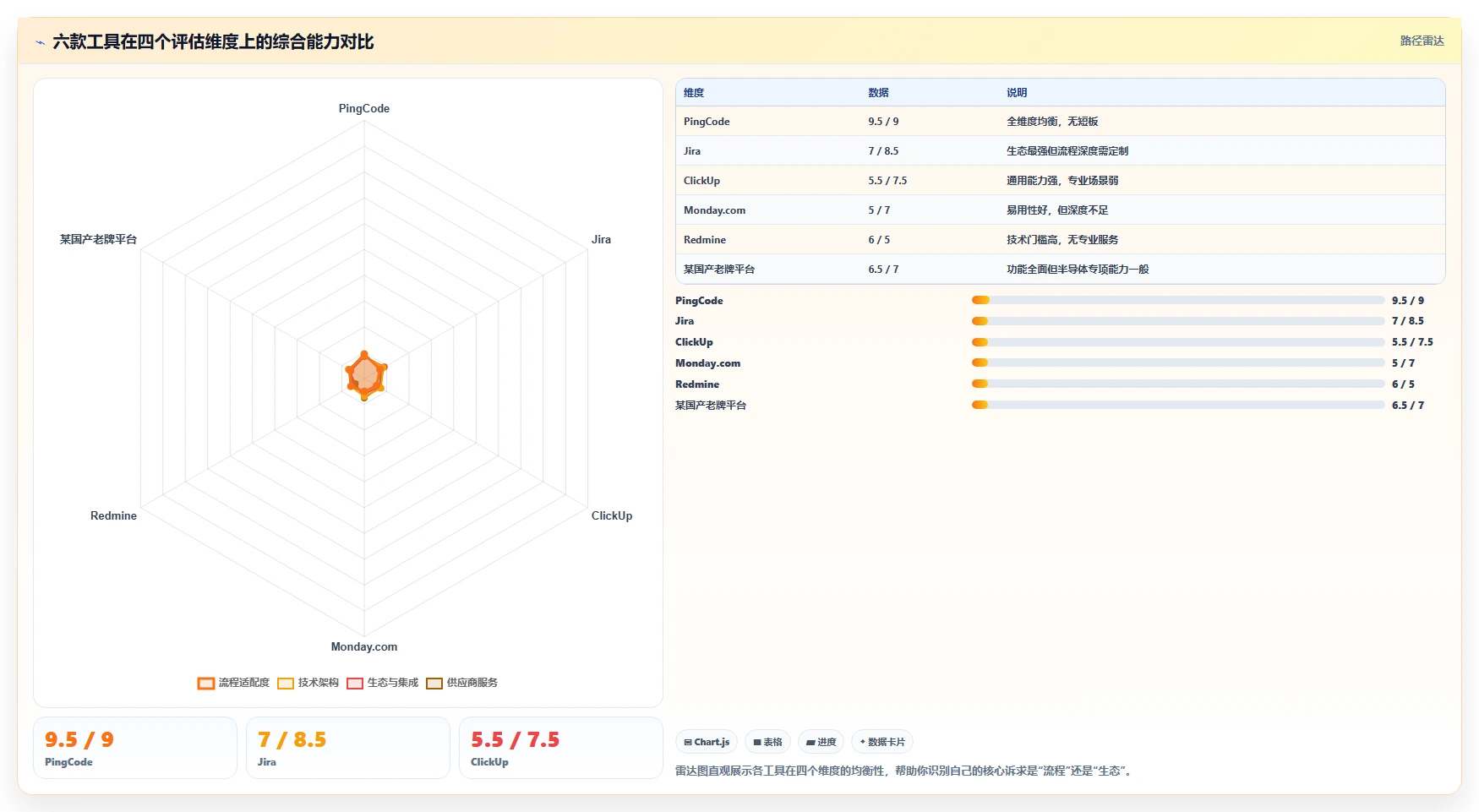This screenshot has height=812, width=1479.
Task: Toggle the 技术架构 legend swatch
Action: 286,683
